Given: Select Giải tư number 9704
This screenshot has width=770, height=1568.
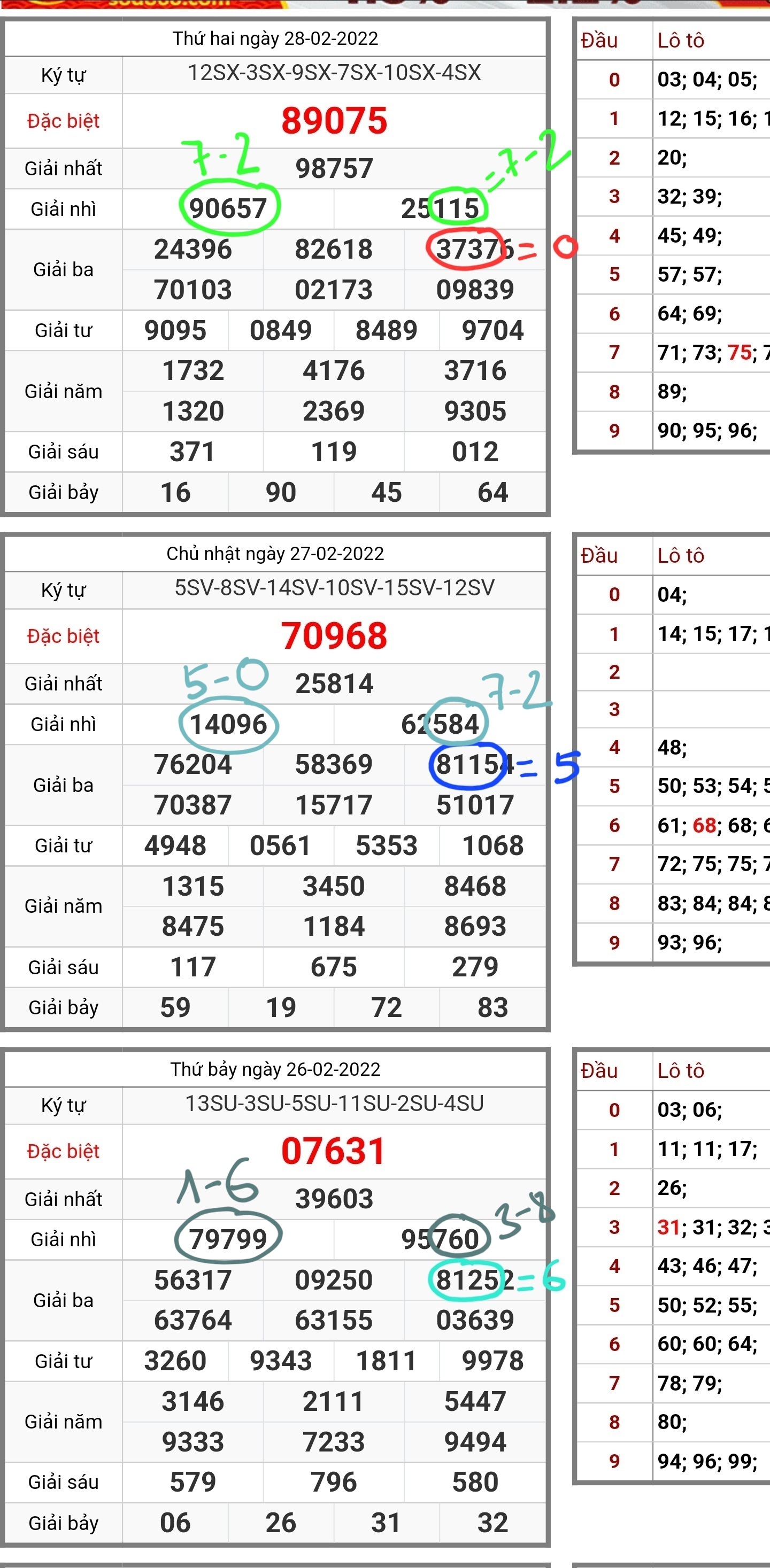Looking at the screenshot, I should (x=493, y=330).
